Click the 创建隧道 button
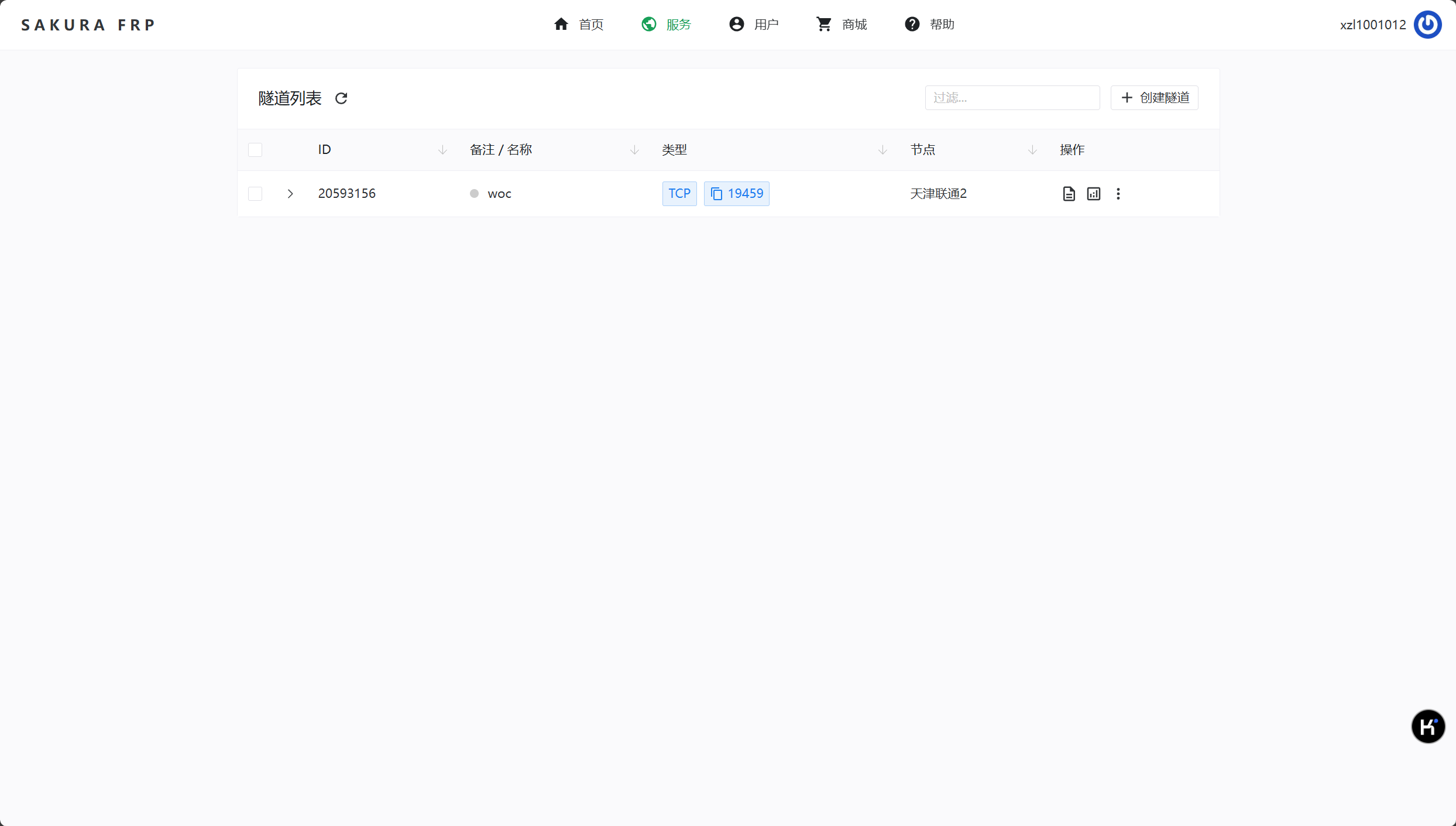This screenshot has width=1456, height=826. point(1155,98)
